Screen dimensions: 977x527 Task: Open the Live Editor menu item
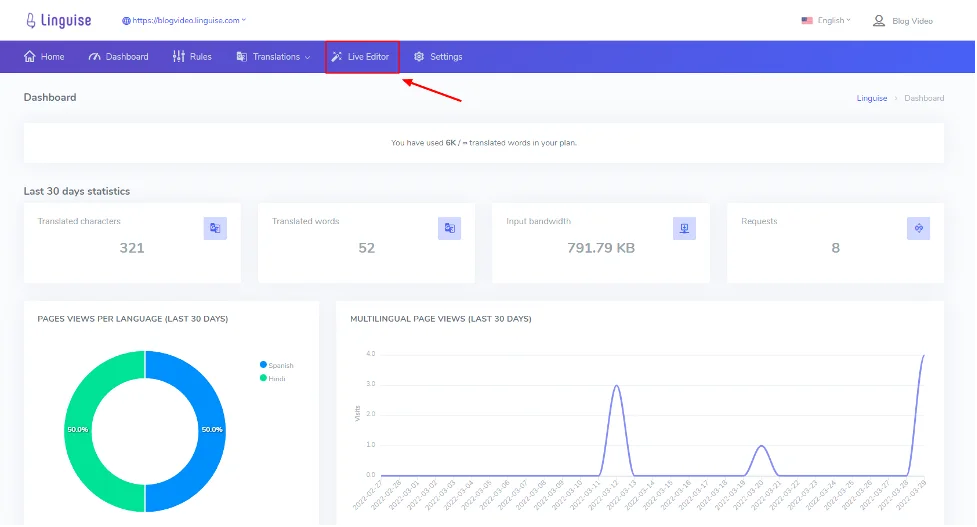pos(362,57)
